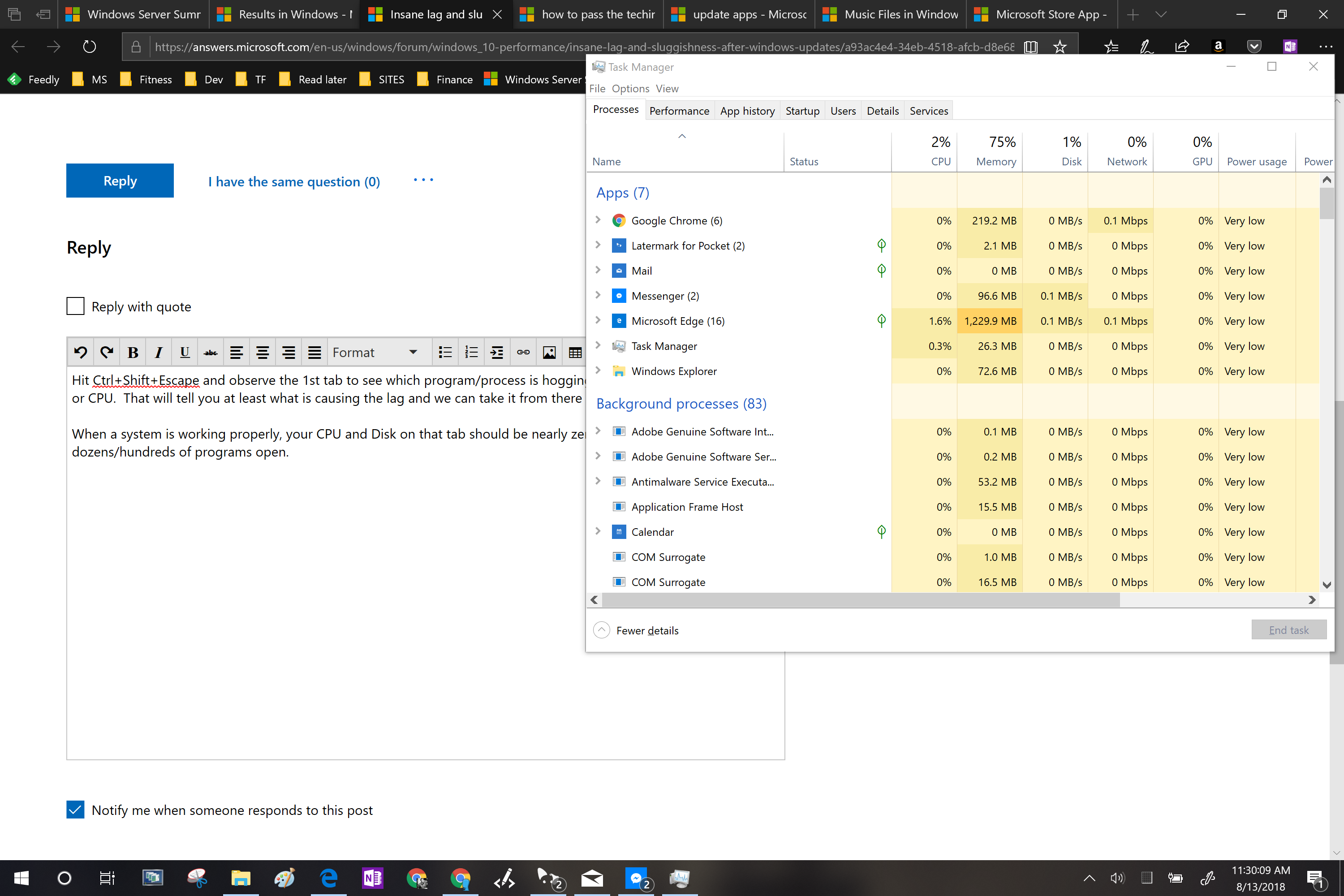The width and height of the screenshot is (1344, 896).
Task: Click the Task Manager horizontal scrollbar thumb
Action: [x=861, y=599]
